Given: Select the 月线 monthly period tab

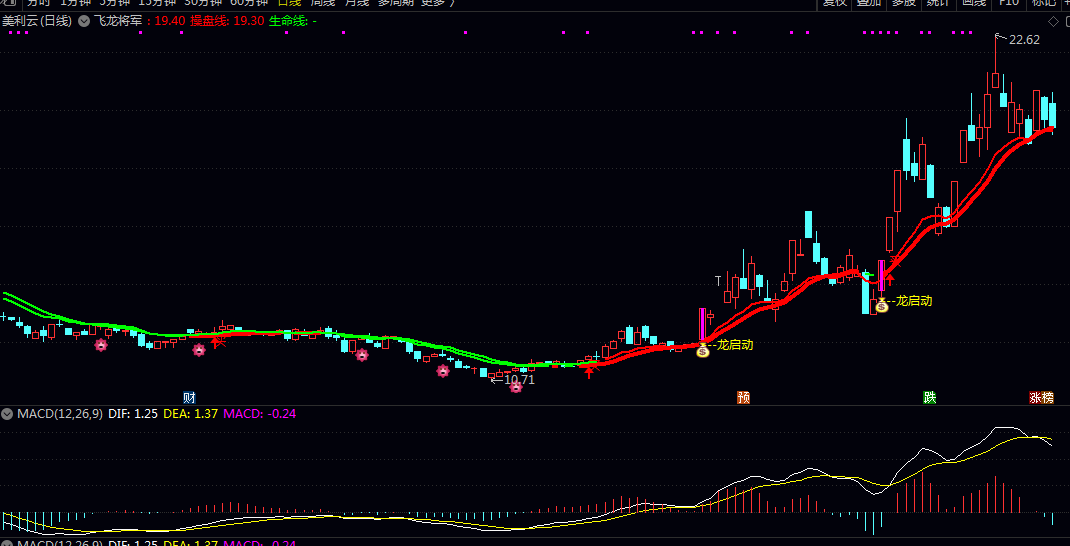Looking at the screenshot, I should click(x=357, y=3).
